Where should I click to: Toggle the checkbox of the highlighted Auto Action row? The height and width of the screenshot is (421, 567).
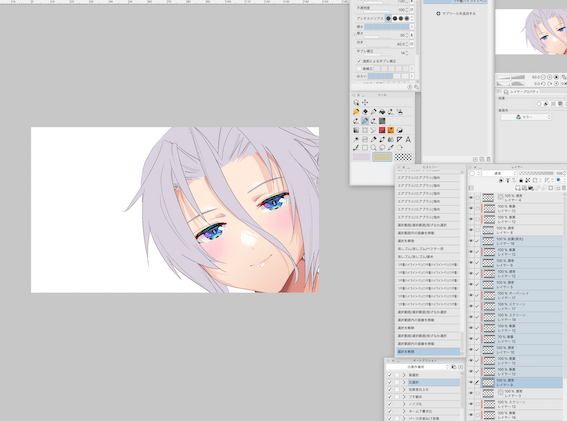390,382
